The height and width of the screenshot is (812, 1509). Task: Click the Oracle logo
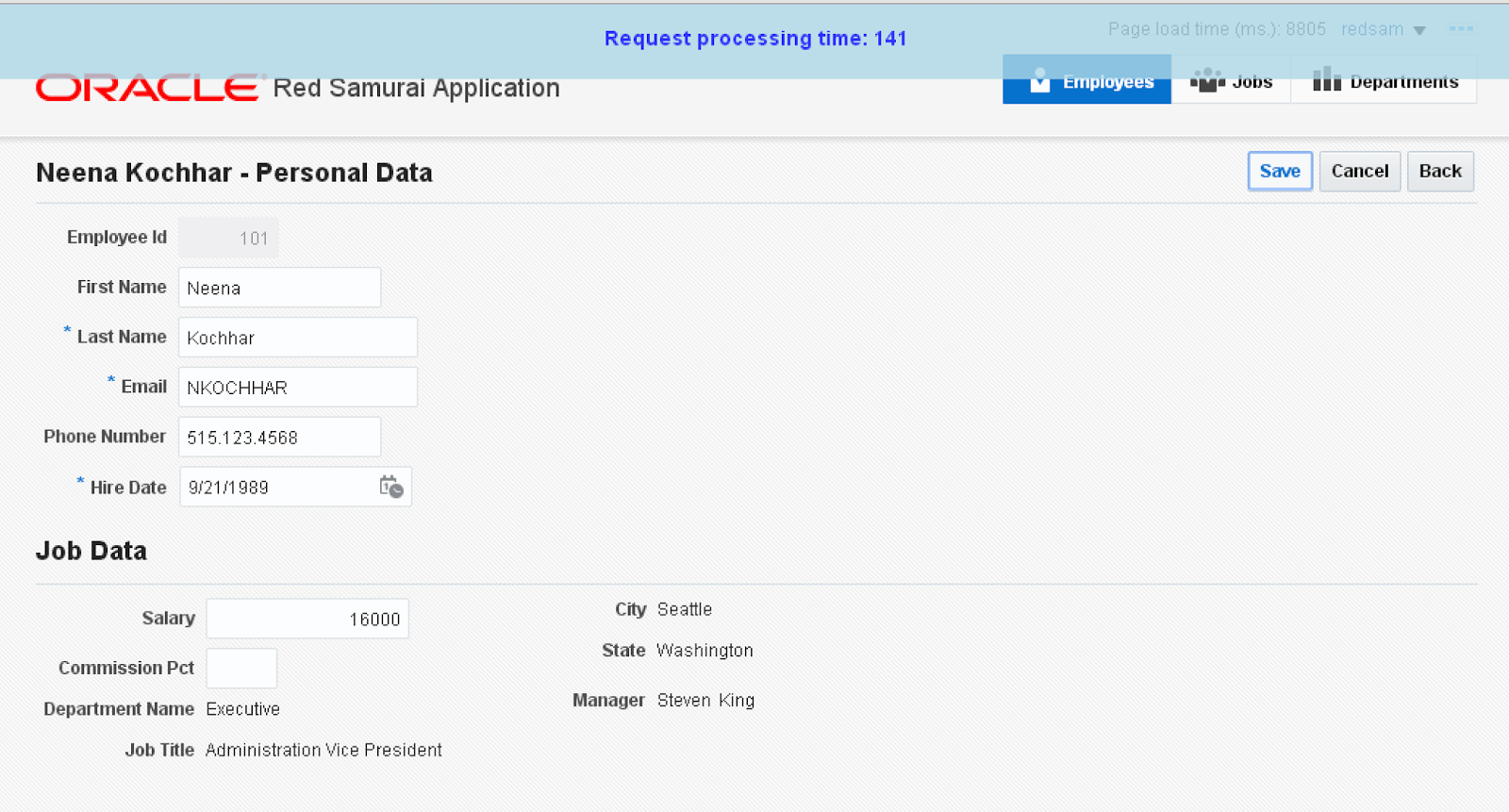pos(148,88)
